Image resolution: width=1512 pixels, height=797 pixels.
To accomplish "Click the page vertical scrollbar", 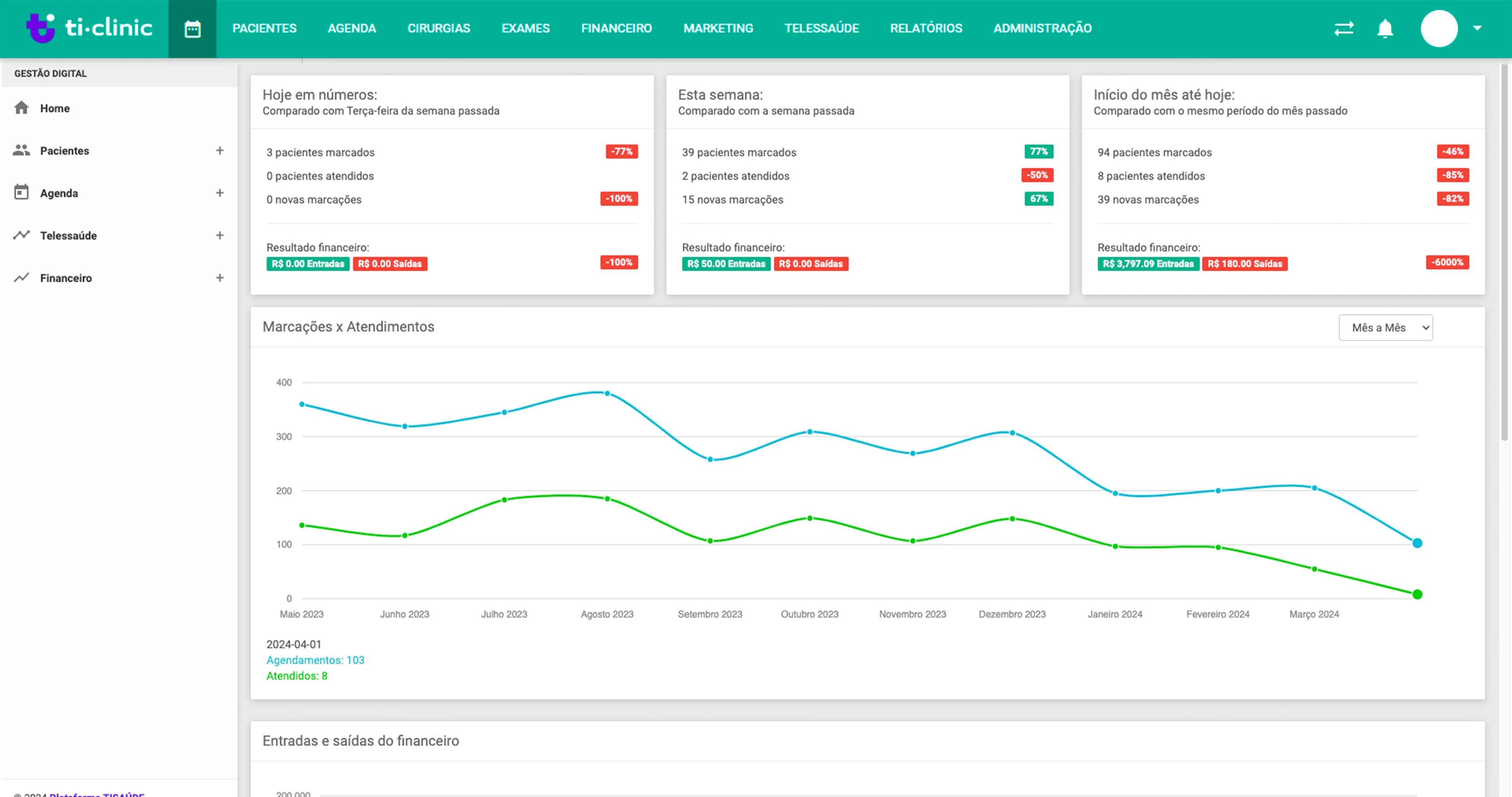I will coord(1505,253).
